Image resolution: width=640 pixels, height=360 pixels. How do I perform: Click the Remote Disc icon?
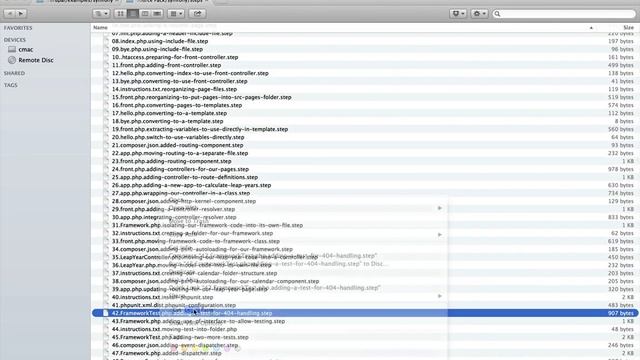[12, 60]
